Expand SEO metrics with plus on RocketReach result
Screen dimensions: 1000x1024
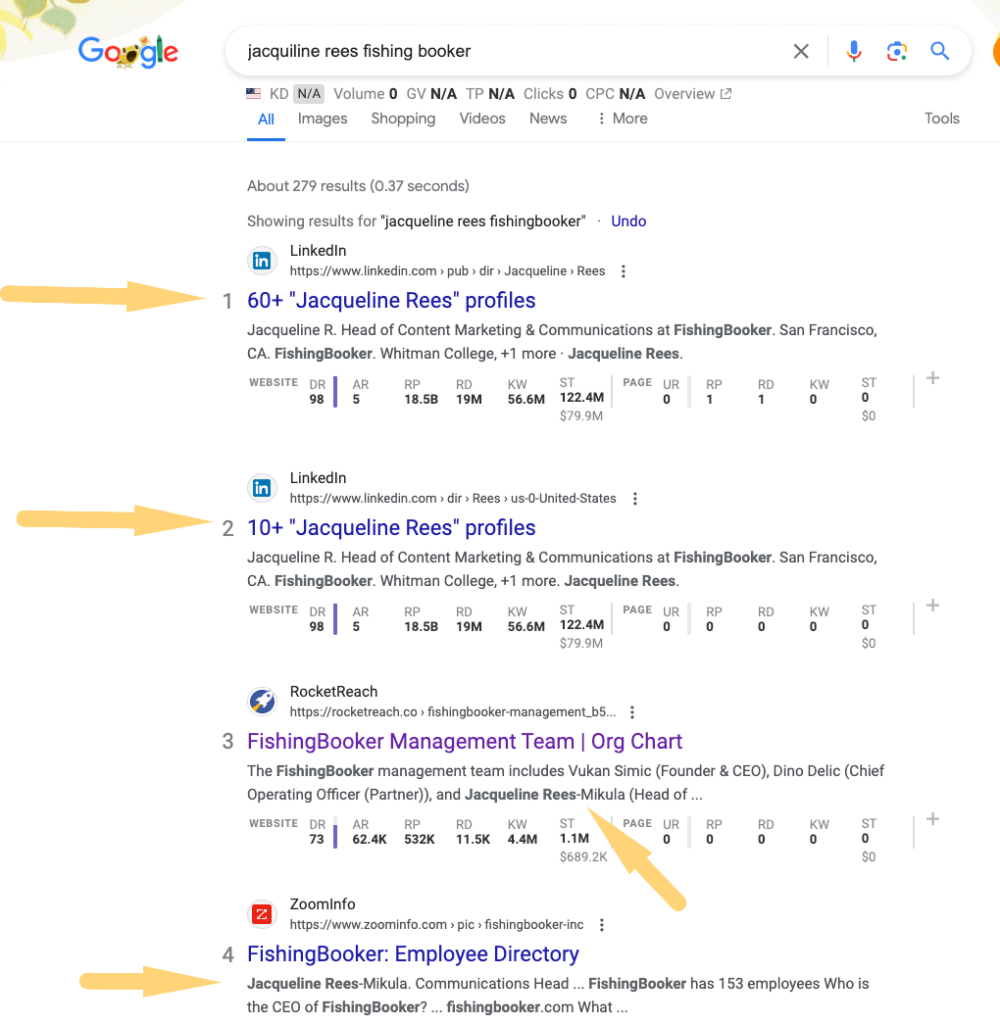pos(932,819)
